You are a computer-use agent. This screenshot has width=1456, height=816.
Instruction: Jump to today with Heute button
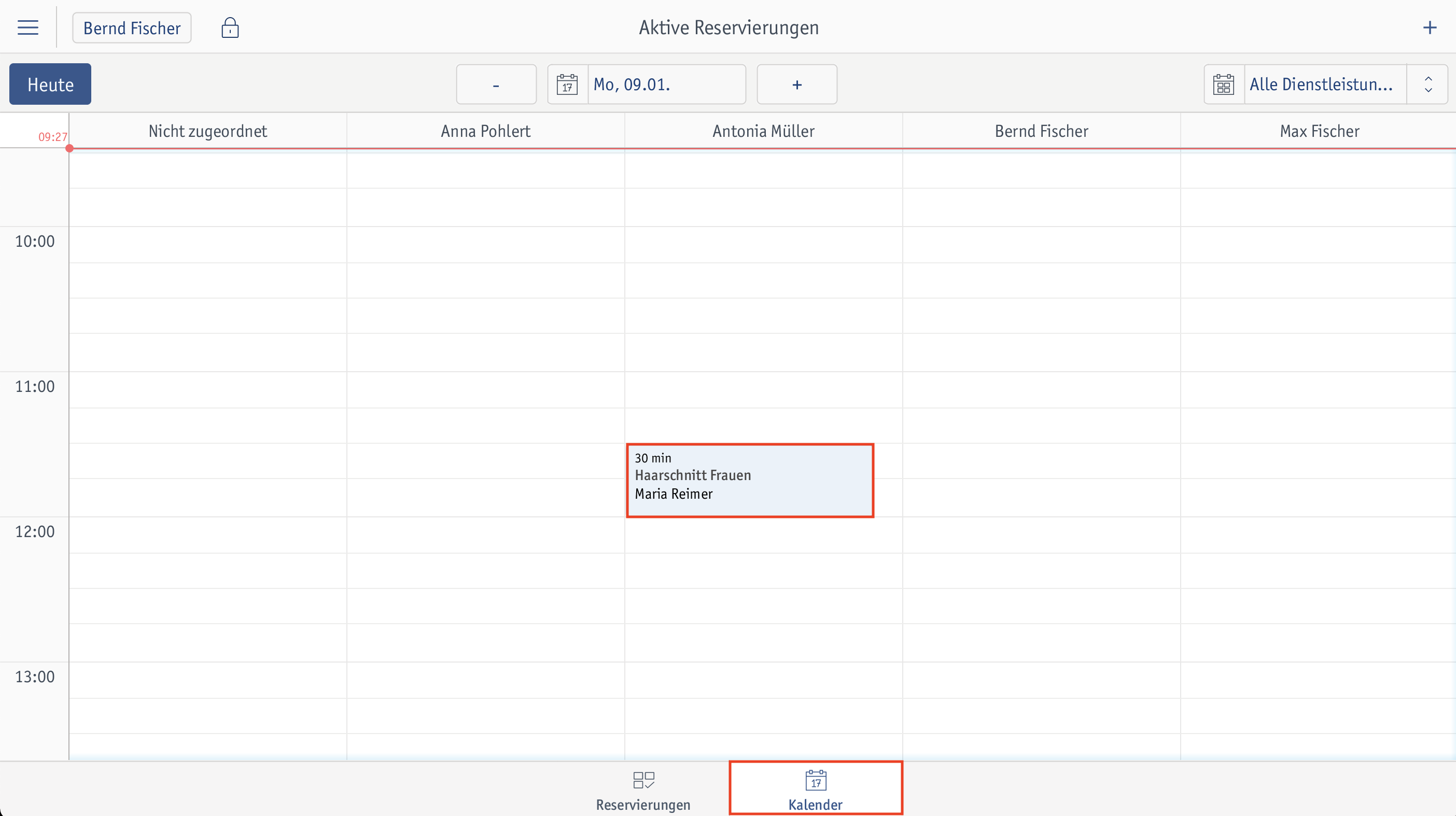click(x=50, y=84)
